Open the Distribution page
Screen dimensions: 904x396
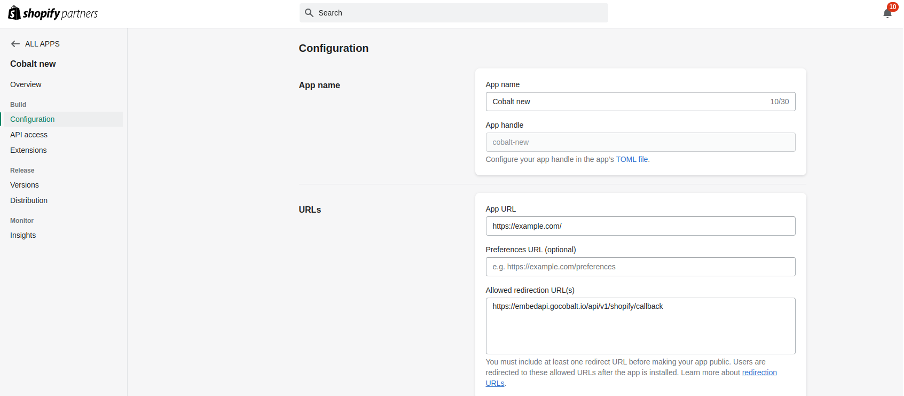click(x=29, y=201)
